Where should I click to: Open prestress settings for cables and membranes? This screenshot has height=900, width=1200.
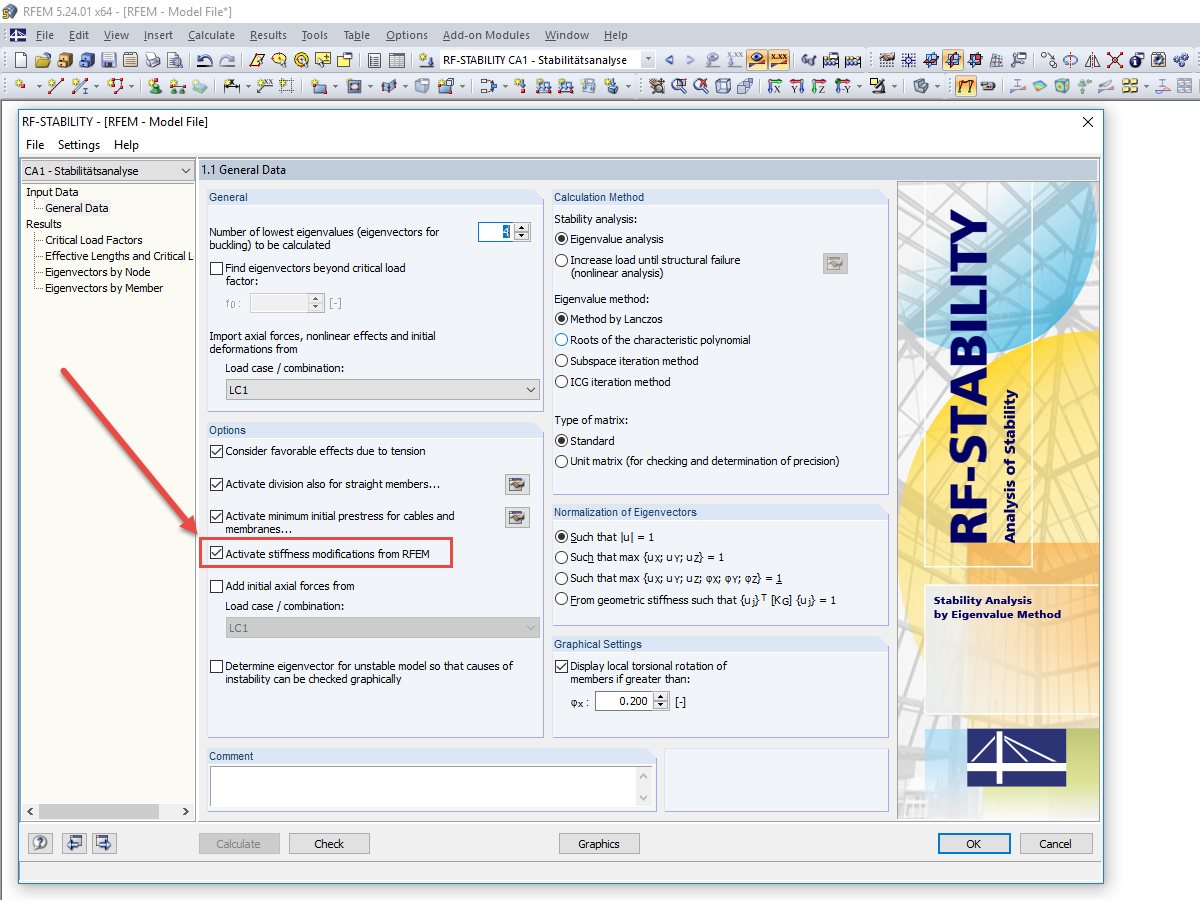(517, 517)
